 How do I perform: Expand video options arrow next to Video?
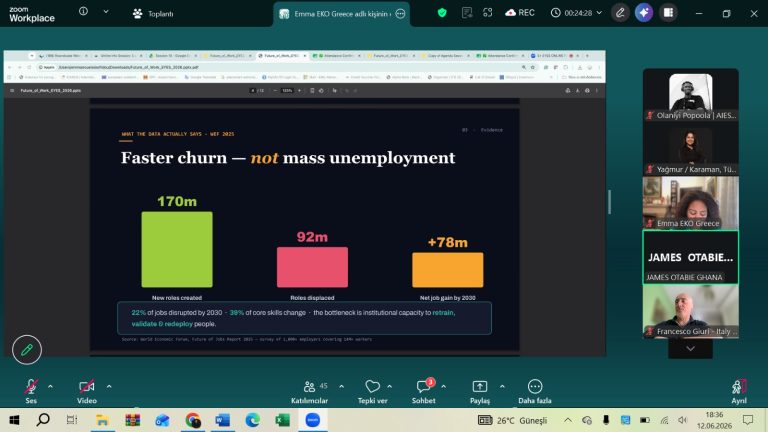click(109, 386)
